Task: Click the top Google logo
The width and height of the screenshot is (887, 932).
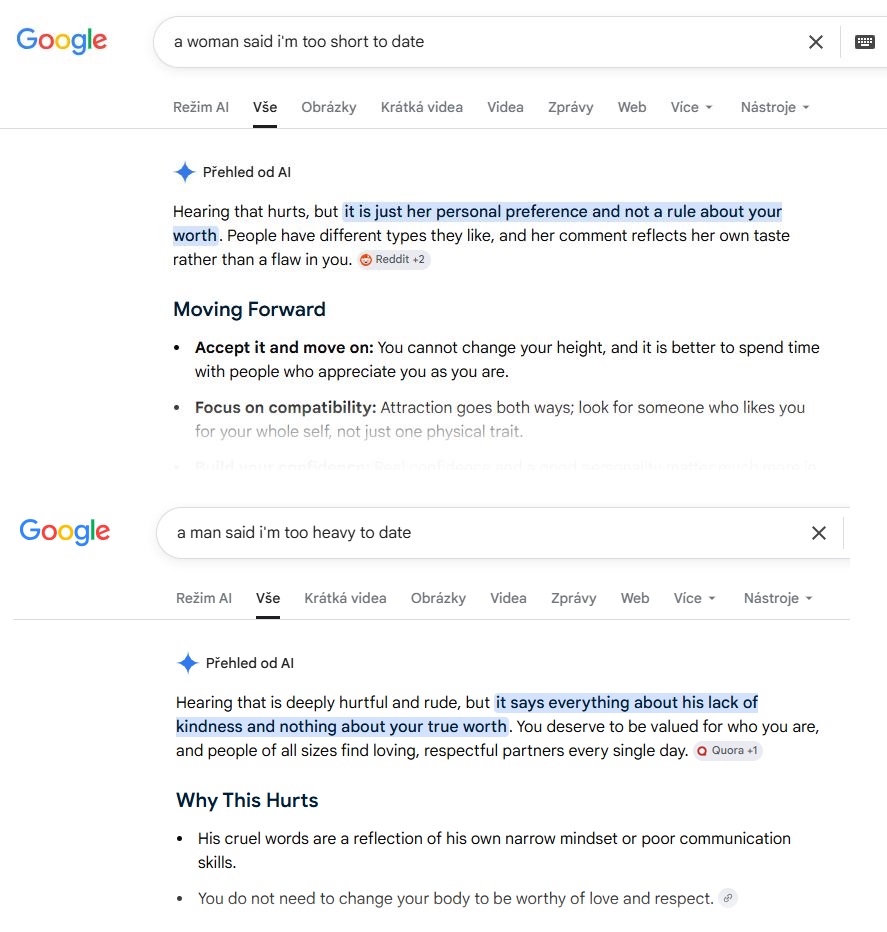Action: 62,41
